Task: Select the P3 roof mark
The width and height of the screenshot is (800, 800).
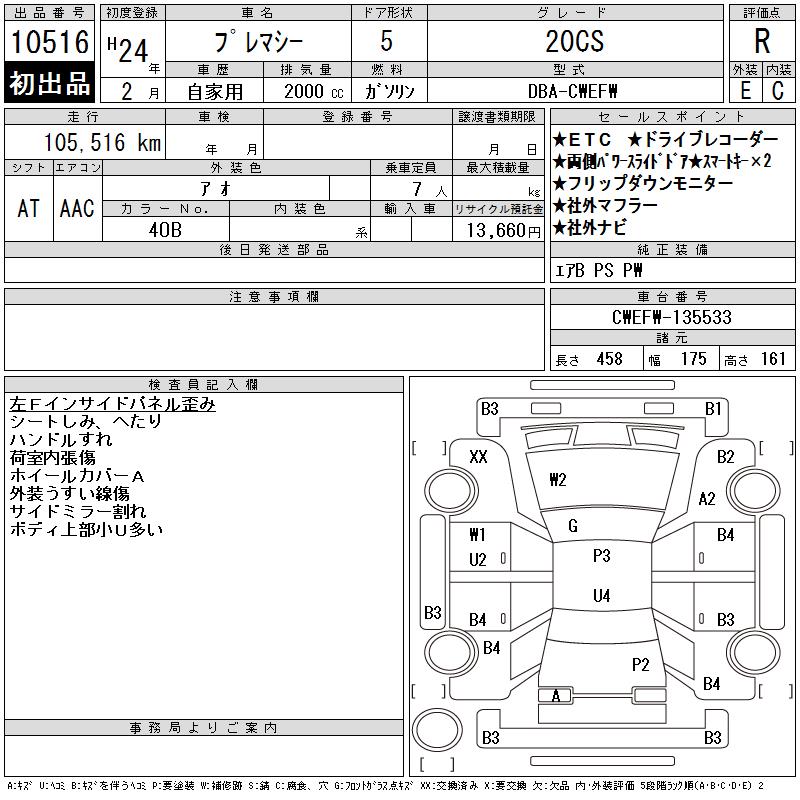Action: [x=602, y=556]
